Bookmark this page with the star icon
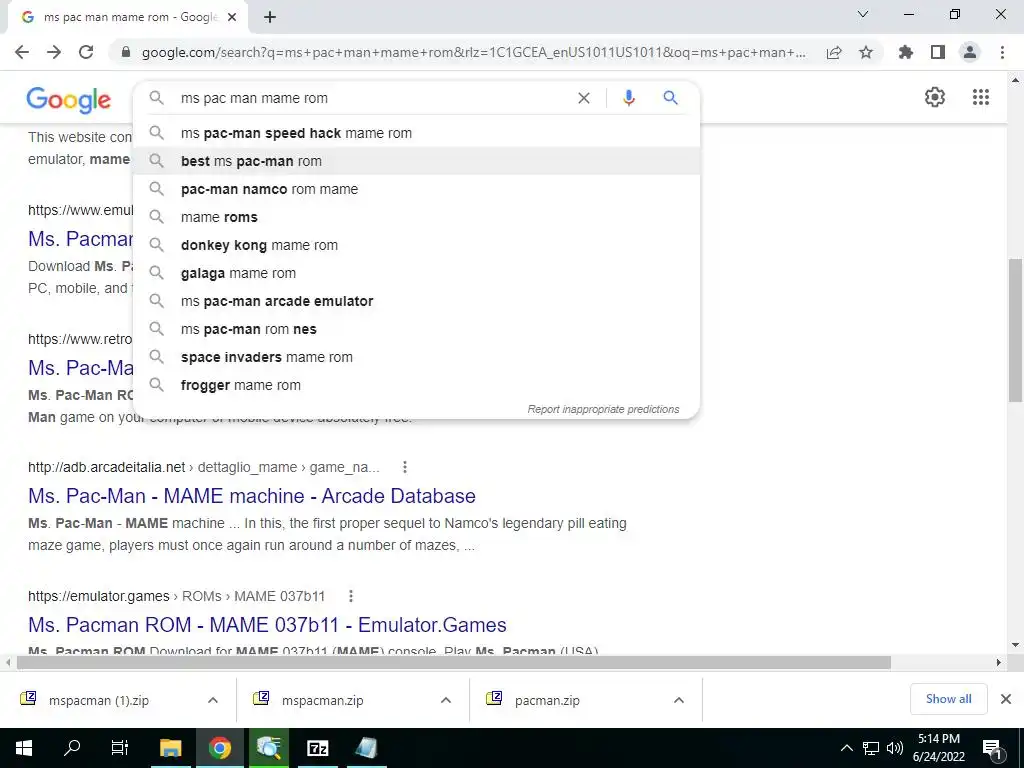1024x768 pixels. point(866,52)
